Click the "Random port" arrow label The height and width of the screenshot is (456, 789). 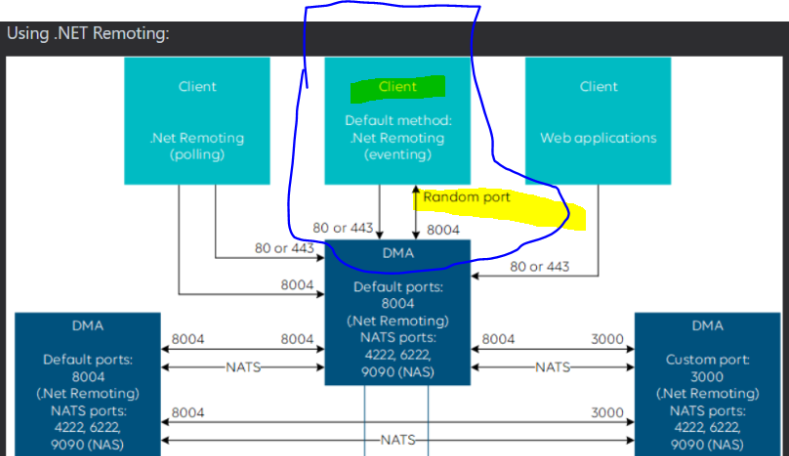466,197
